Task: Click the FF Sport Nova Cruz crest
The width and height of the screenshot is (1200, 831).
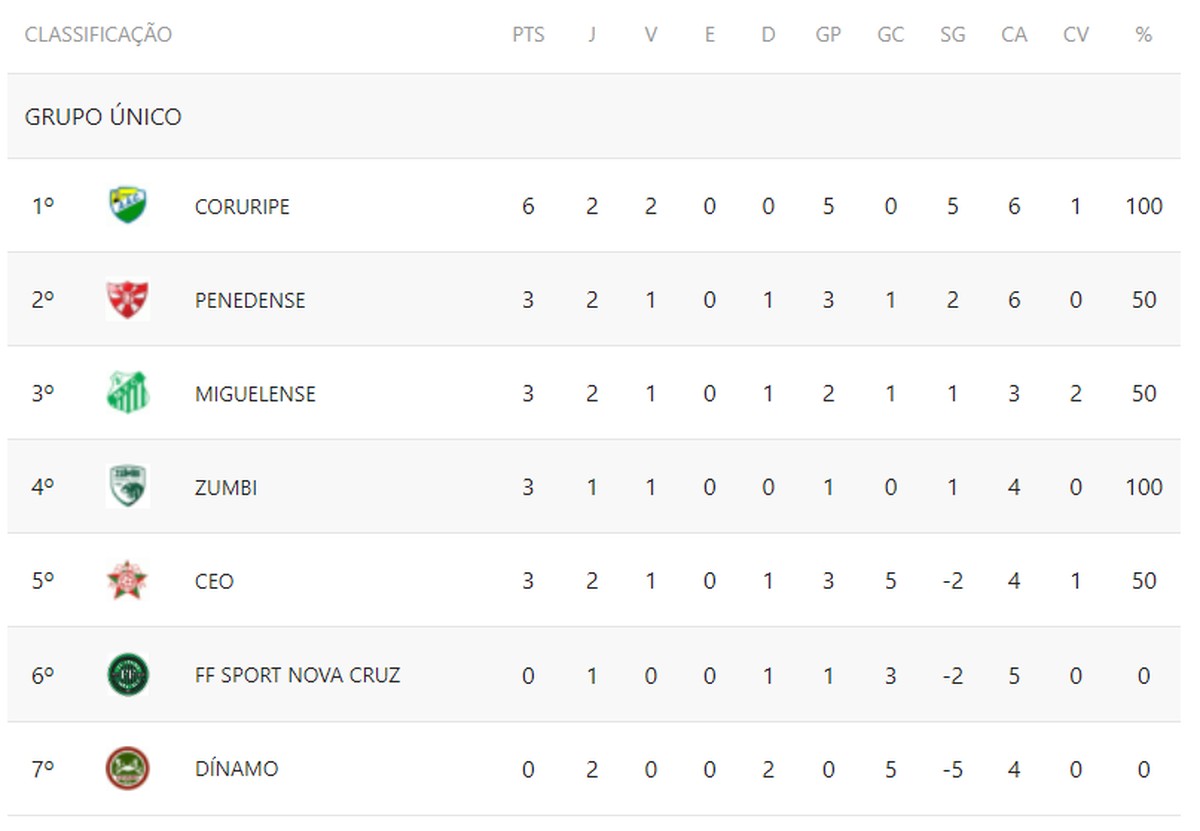Action: click(128, 675)
